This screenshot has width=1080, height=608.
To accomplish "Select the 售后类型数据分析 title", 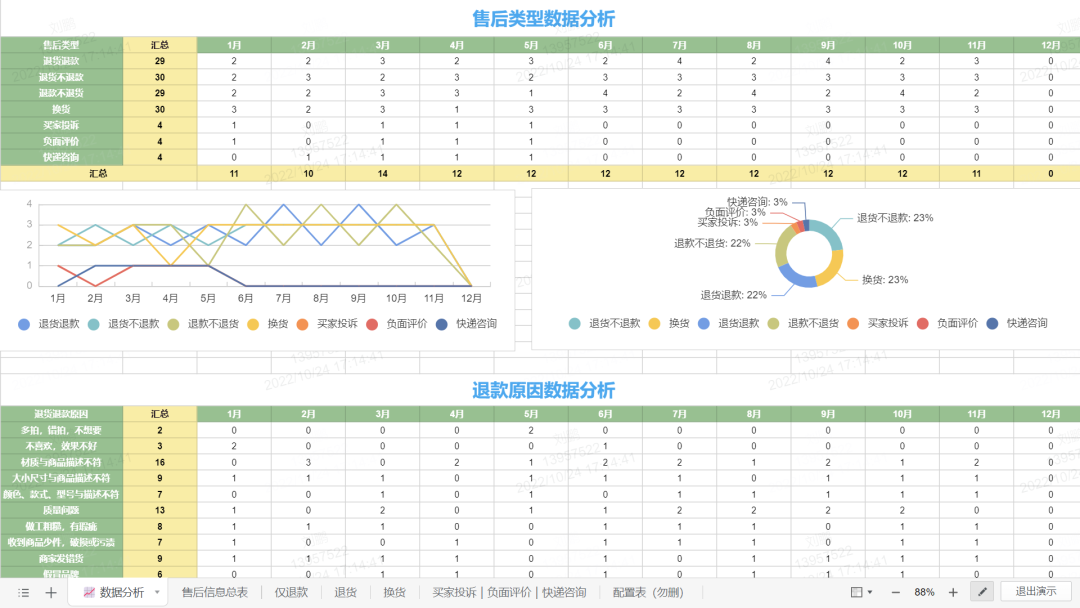I will tap(543, 19).
